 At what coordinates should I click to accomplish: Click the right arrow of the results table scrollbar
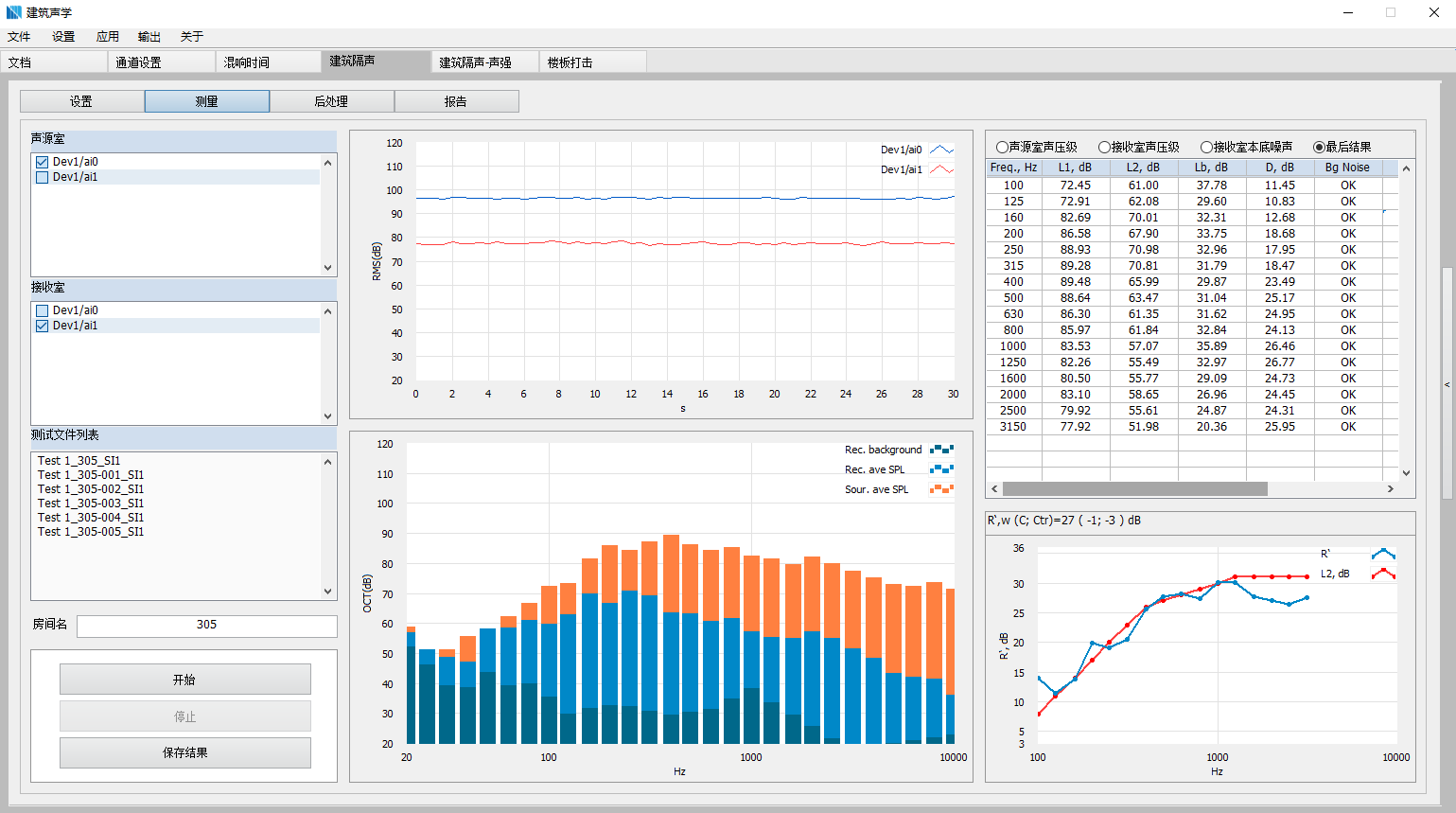pos(1390,489)
